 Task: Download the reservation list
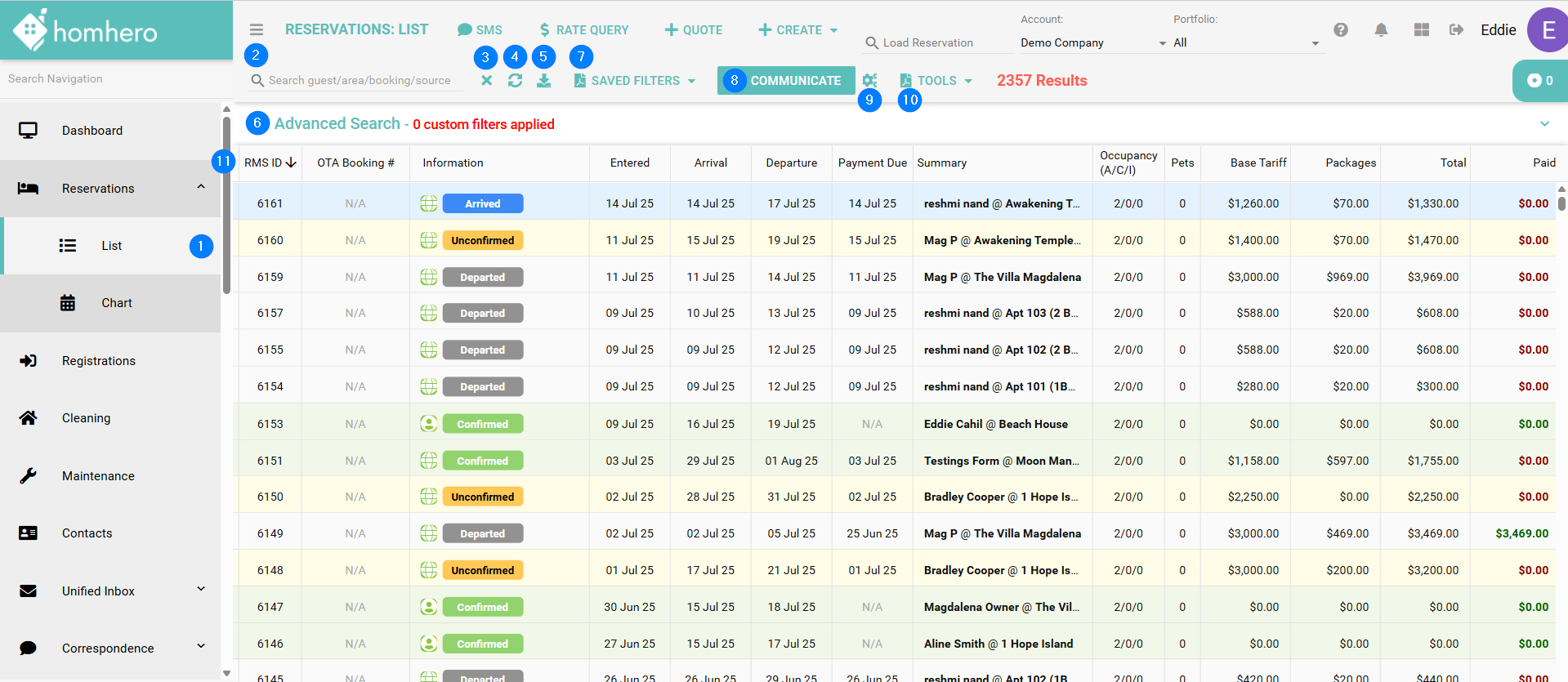point(543,81)
